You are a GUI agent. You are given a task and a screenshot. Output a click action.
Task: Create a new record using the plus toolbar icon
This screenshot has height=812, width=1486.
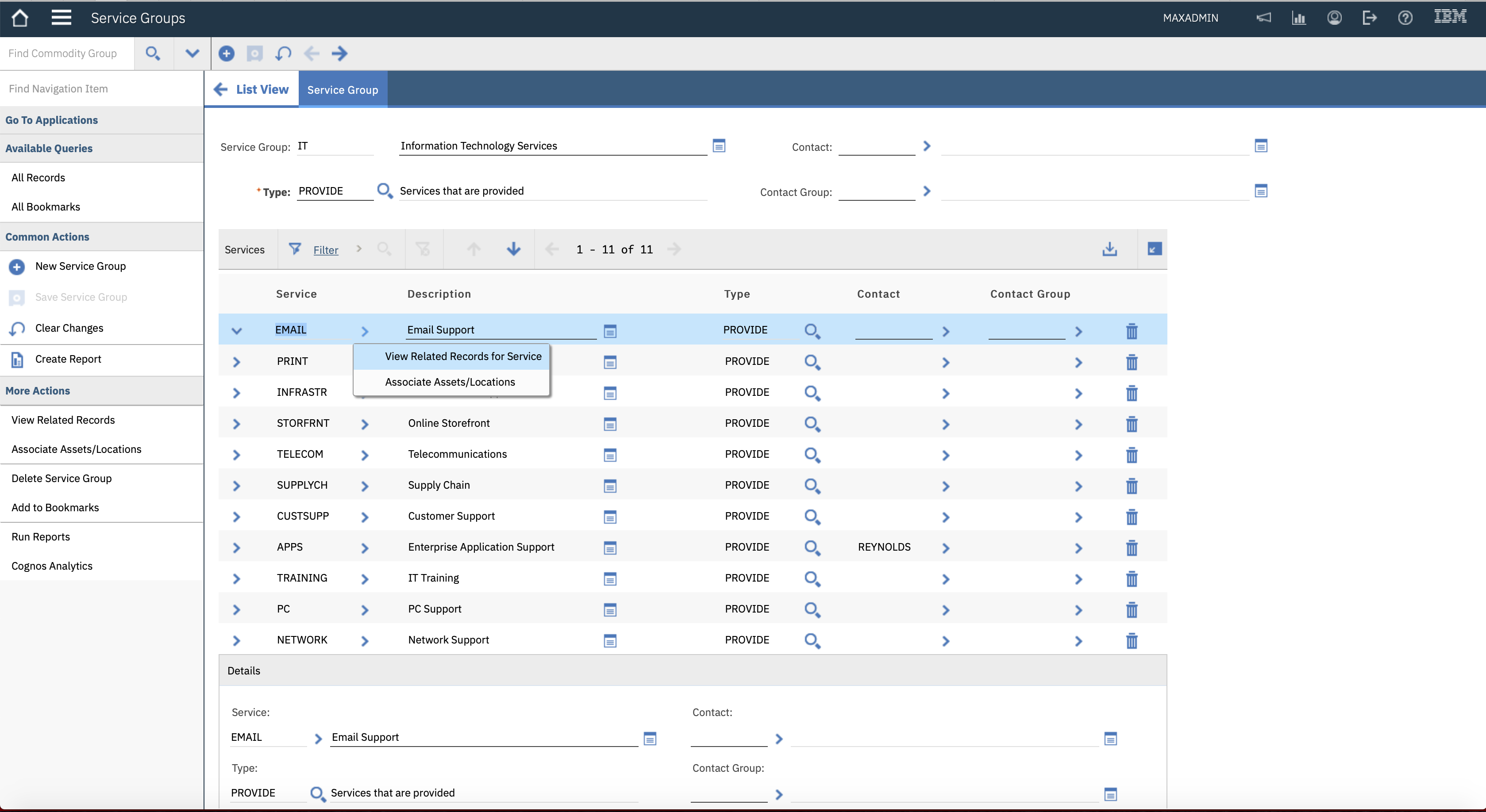point(227,54)
